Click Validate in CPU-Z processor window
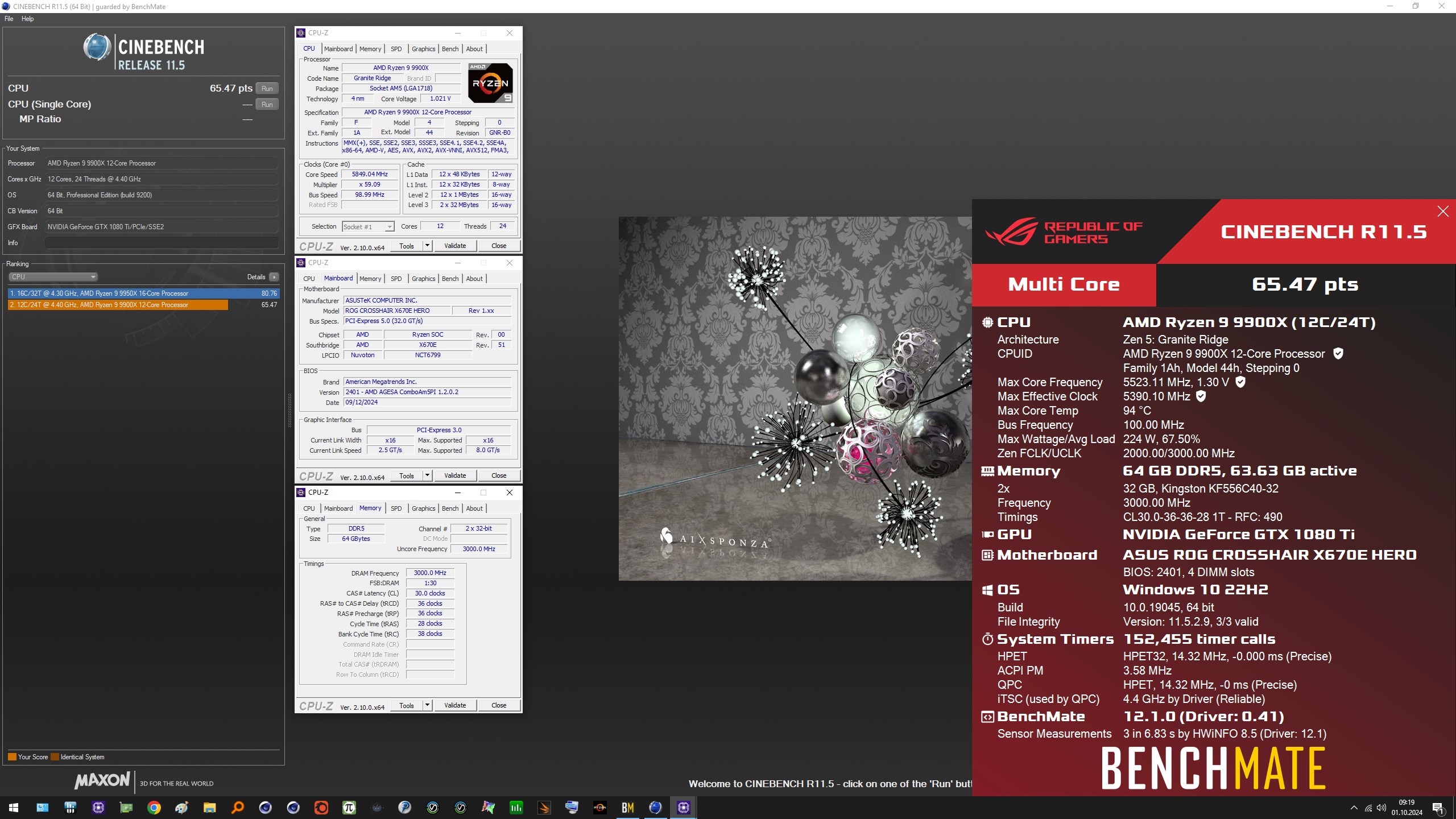The height and width of the screenshot is (819, 1456). tap(455, 246)
